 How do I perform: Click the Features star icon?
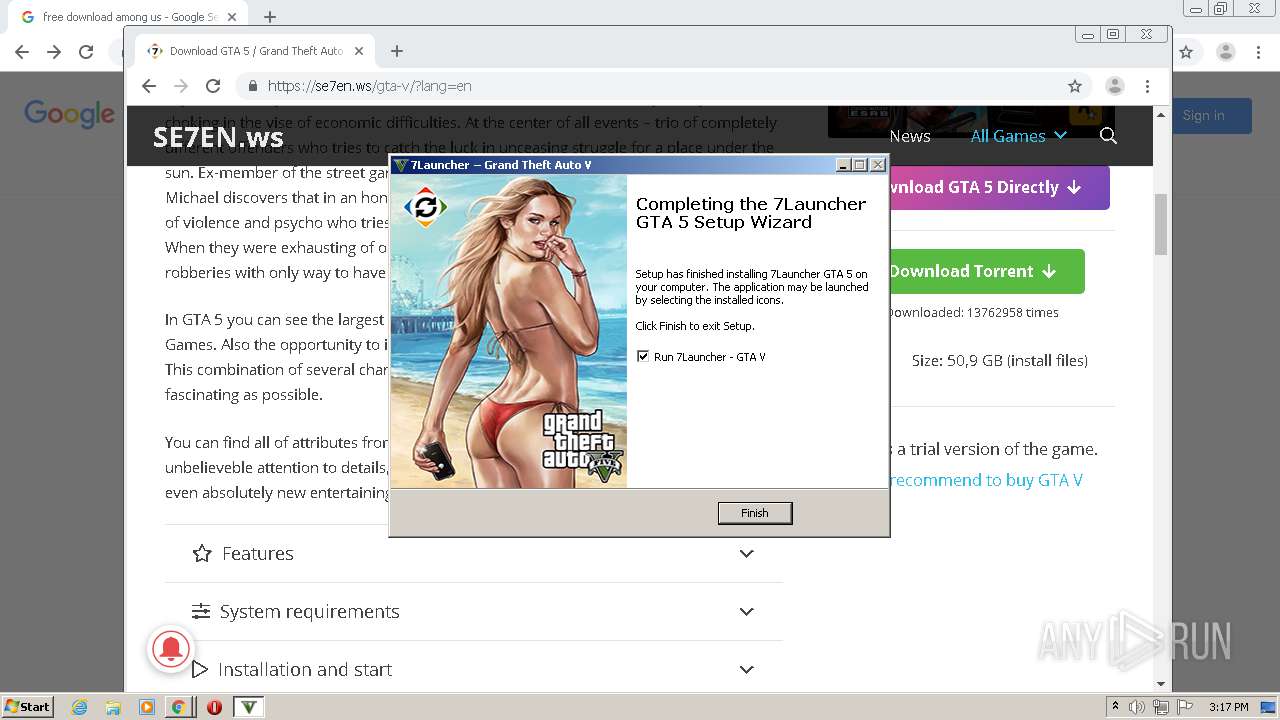pos(202,553)
